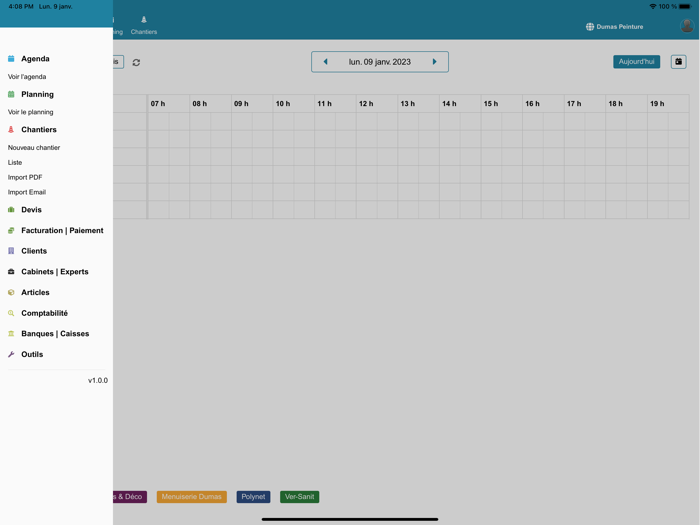Open the Planning menu section
Screen dimensions: 700x525
pos(38,94)
